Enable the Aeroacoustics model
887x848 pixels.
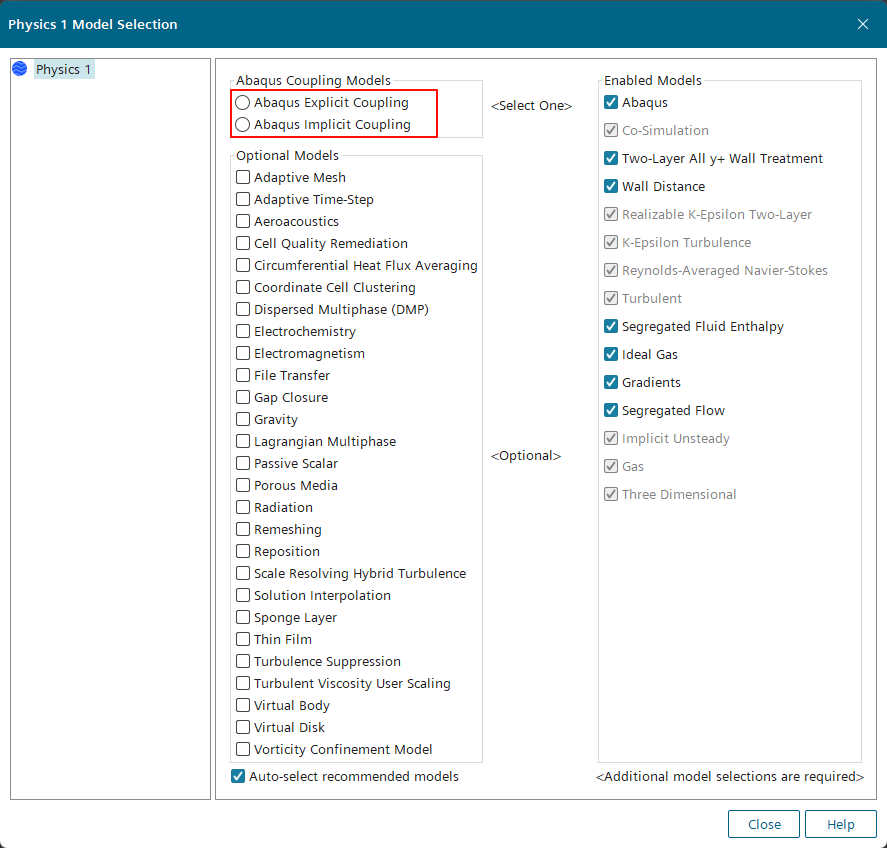243,221
